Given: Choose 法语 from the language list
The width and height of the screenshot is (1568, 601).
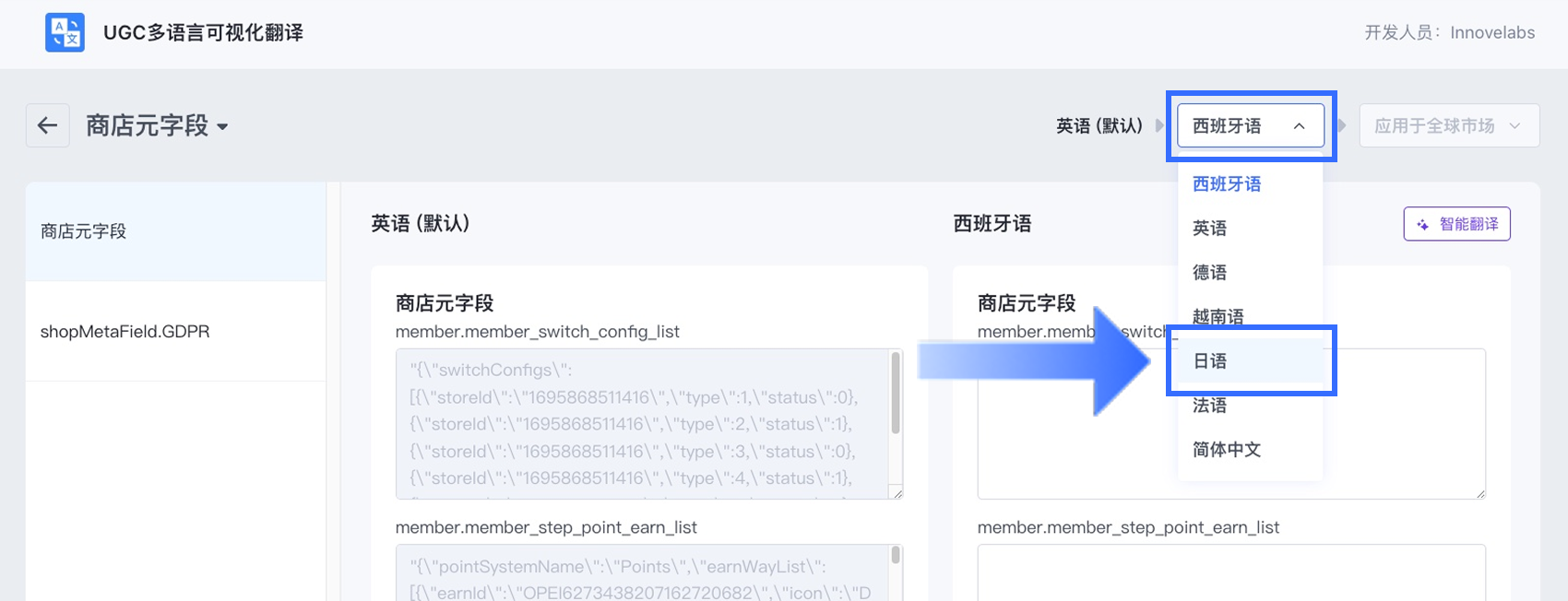Looking at the screenshot, I should pyautogui.click(x=1250, y=405).
